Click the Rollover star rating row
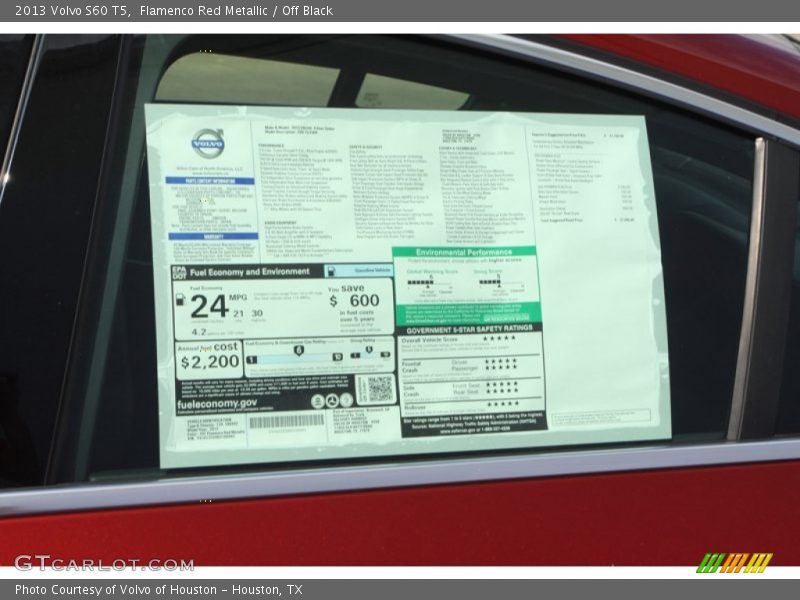Screen dimensions: 800x600 pos(499,406)
